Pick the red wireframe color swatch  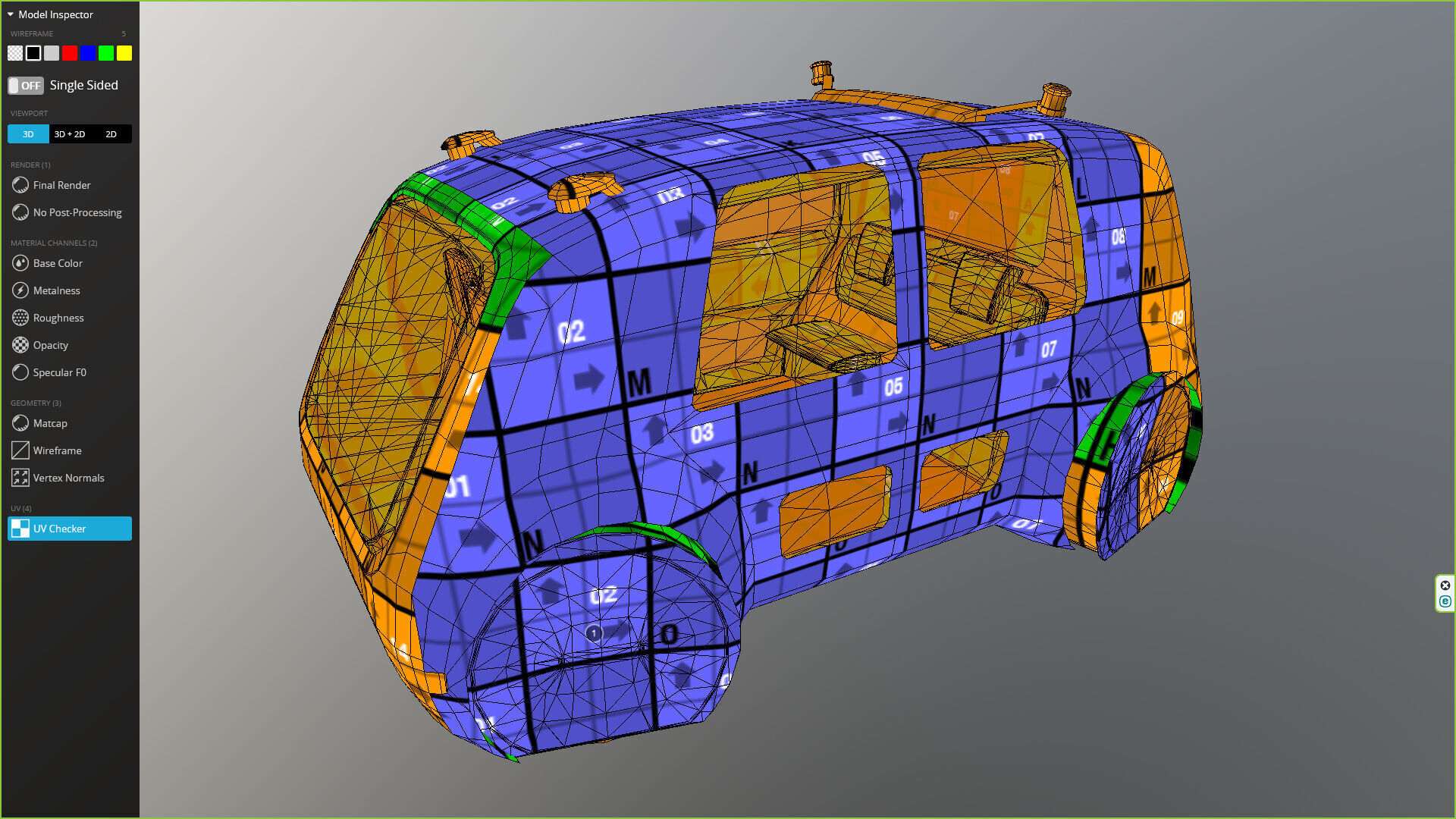[x=70, y=53]
